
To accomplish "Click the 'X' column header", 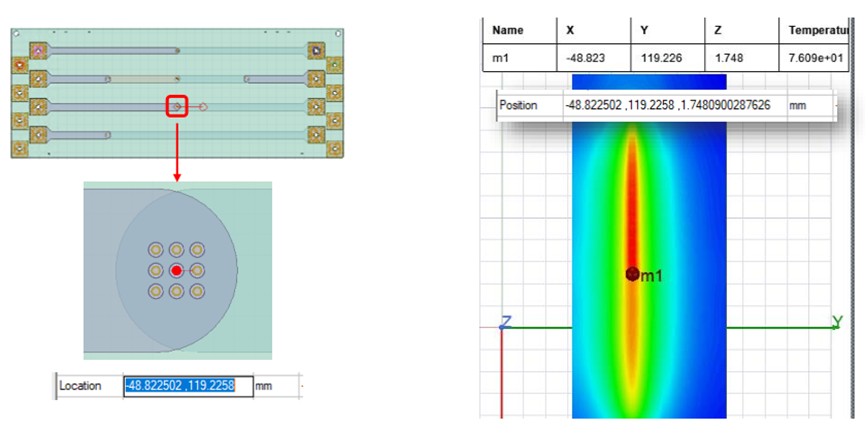I will (x=594, y=30).
